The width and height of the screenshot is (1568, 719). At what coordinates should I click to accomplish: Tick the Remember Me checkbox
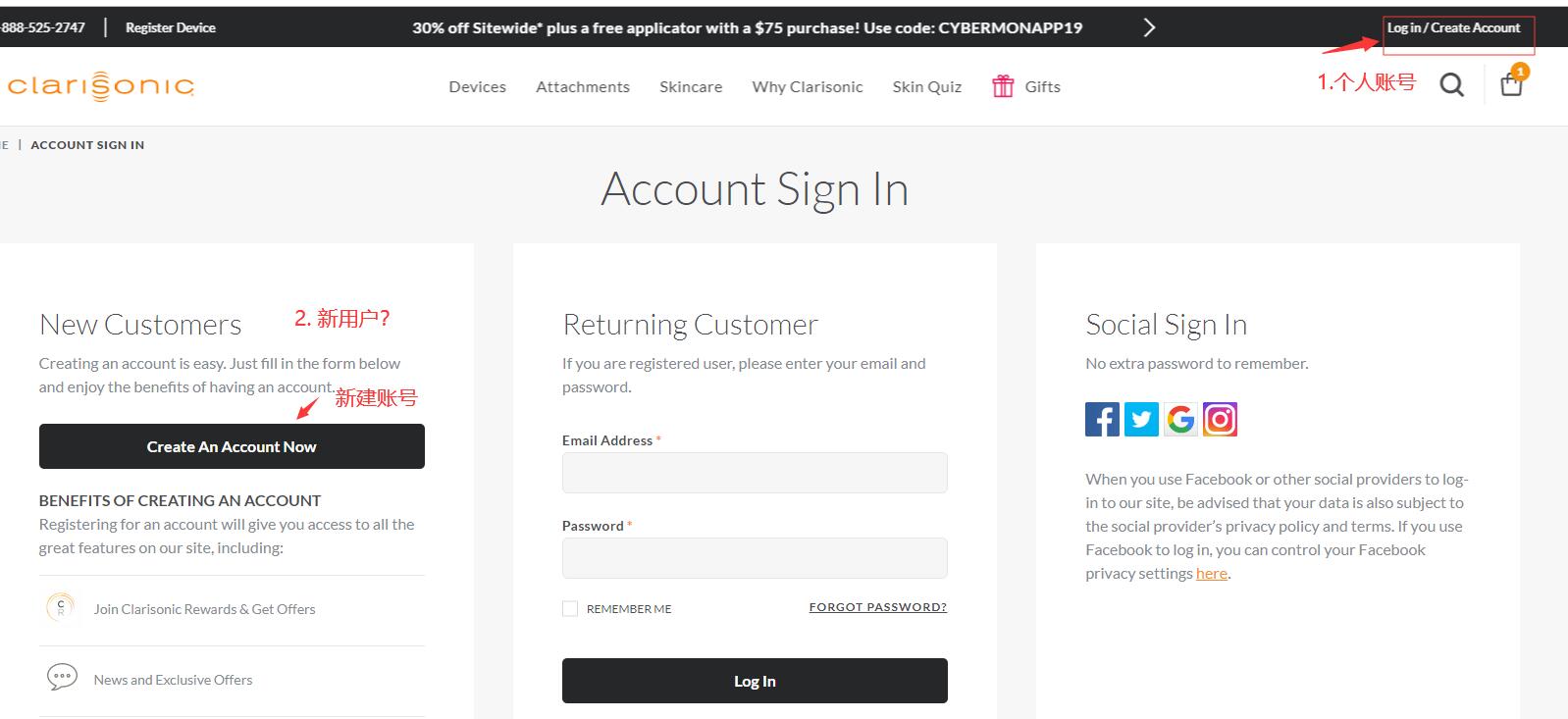[570, 609]
